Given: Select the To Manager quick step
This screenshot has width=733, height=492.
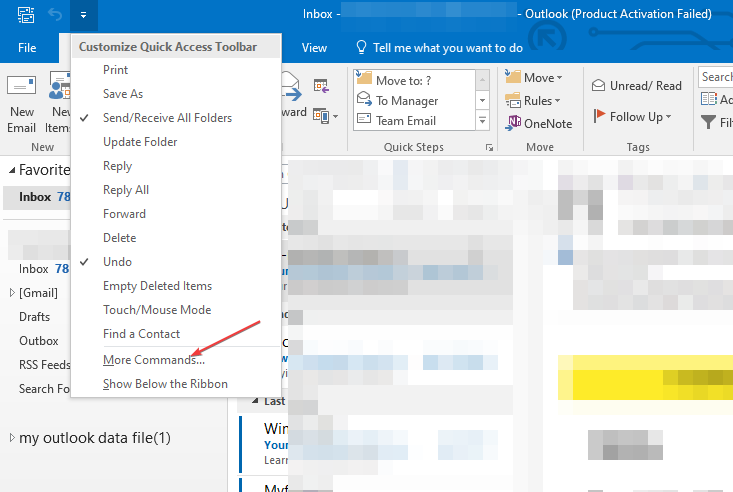Looking at the screenshot, I should (415, 101).
